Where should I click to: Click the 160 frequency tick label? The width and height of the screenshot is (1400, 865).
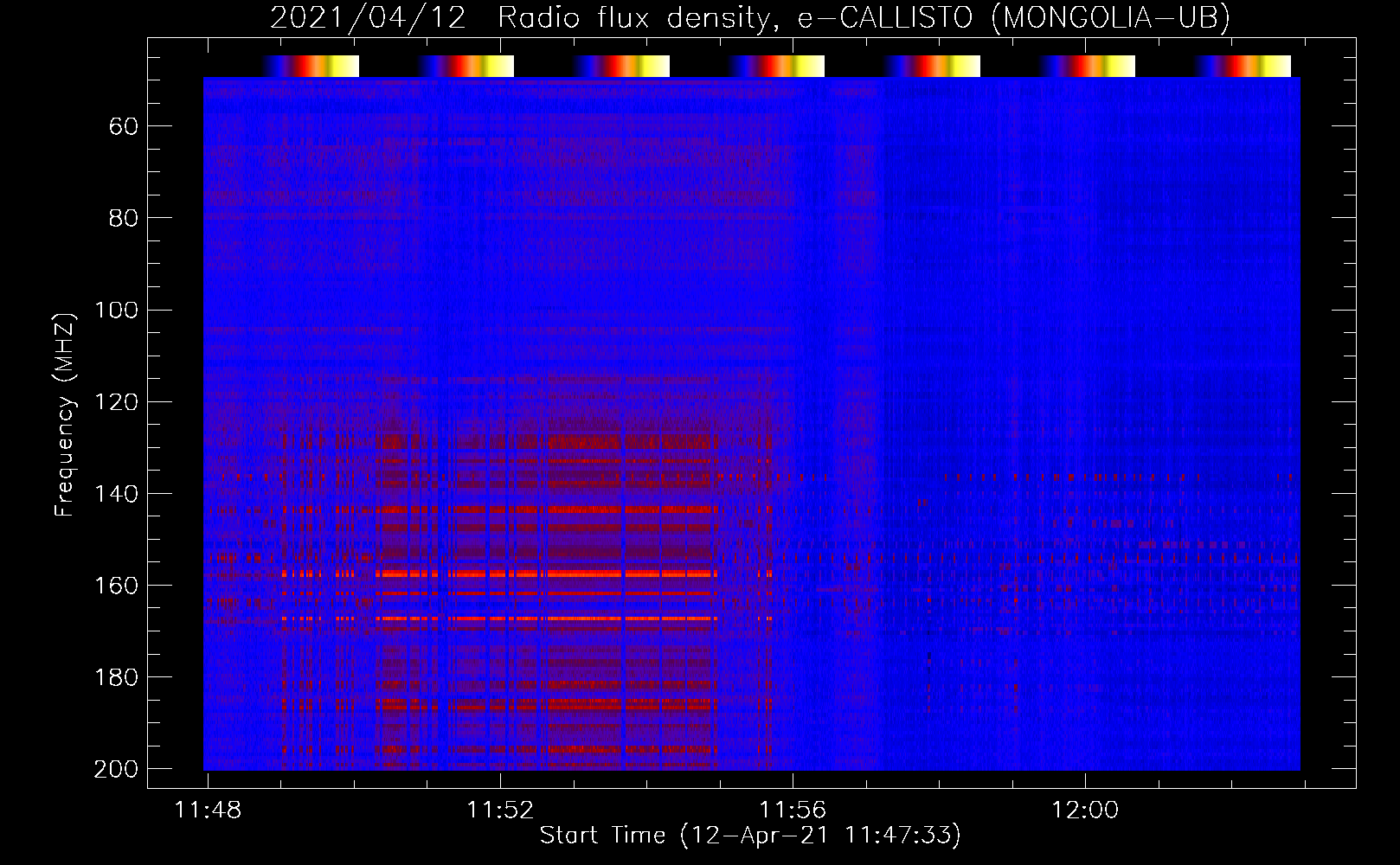point(116,586)
